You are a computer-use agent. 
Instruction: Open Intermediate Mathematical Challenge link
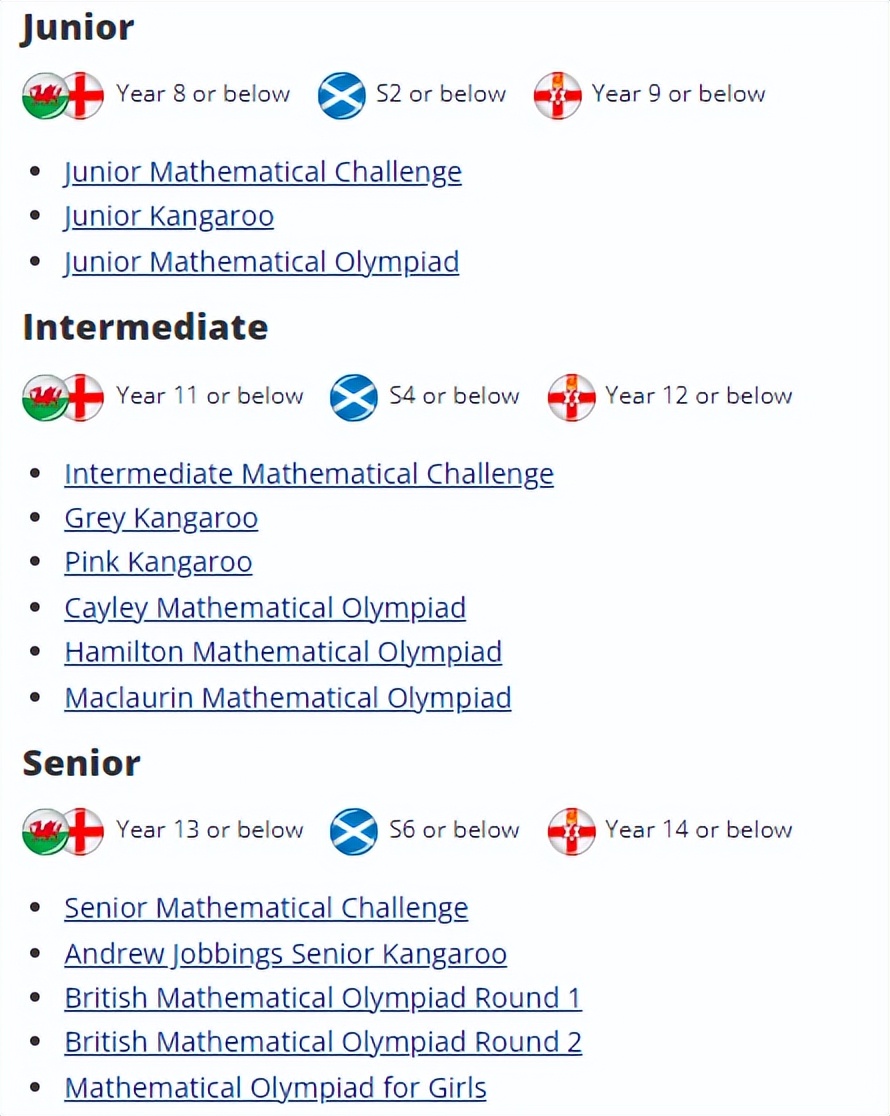309,474
